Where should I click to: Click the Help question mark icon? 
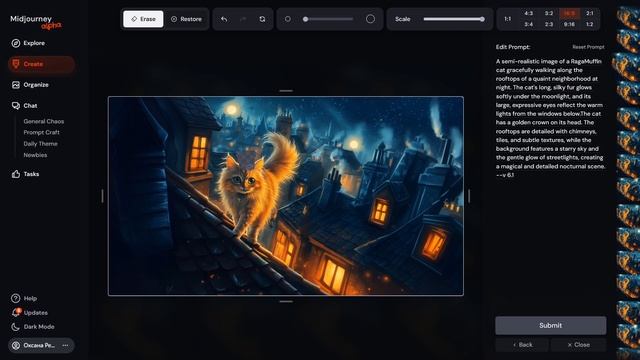(16, 298)
